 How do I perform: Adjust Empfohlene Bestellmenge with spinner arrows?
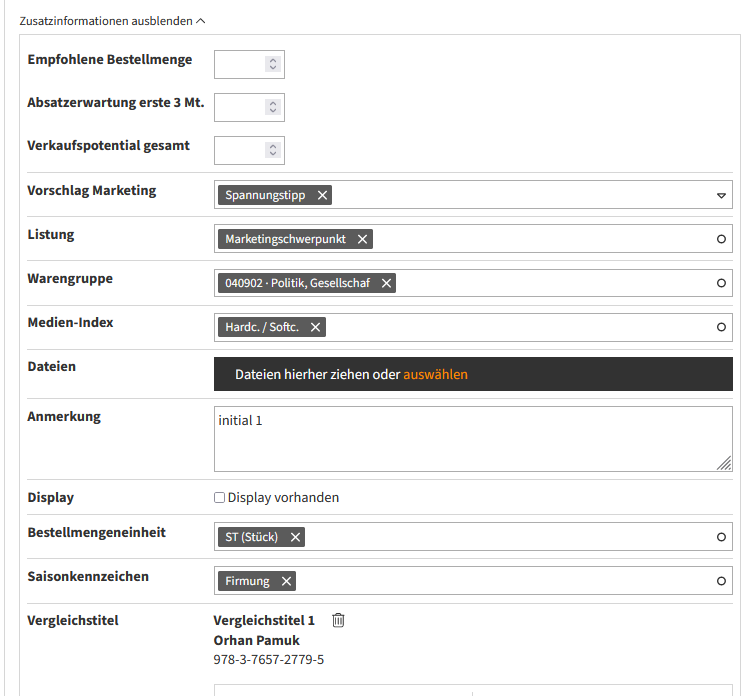point(272,64)
